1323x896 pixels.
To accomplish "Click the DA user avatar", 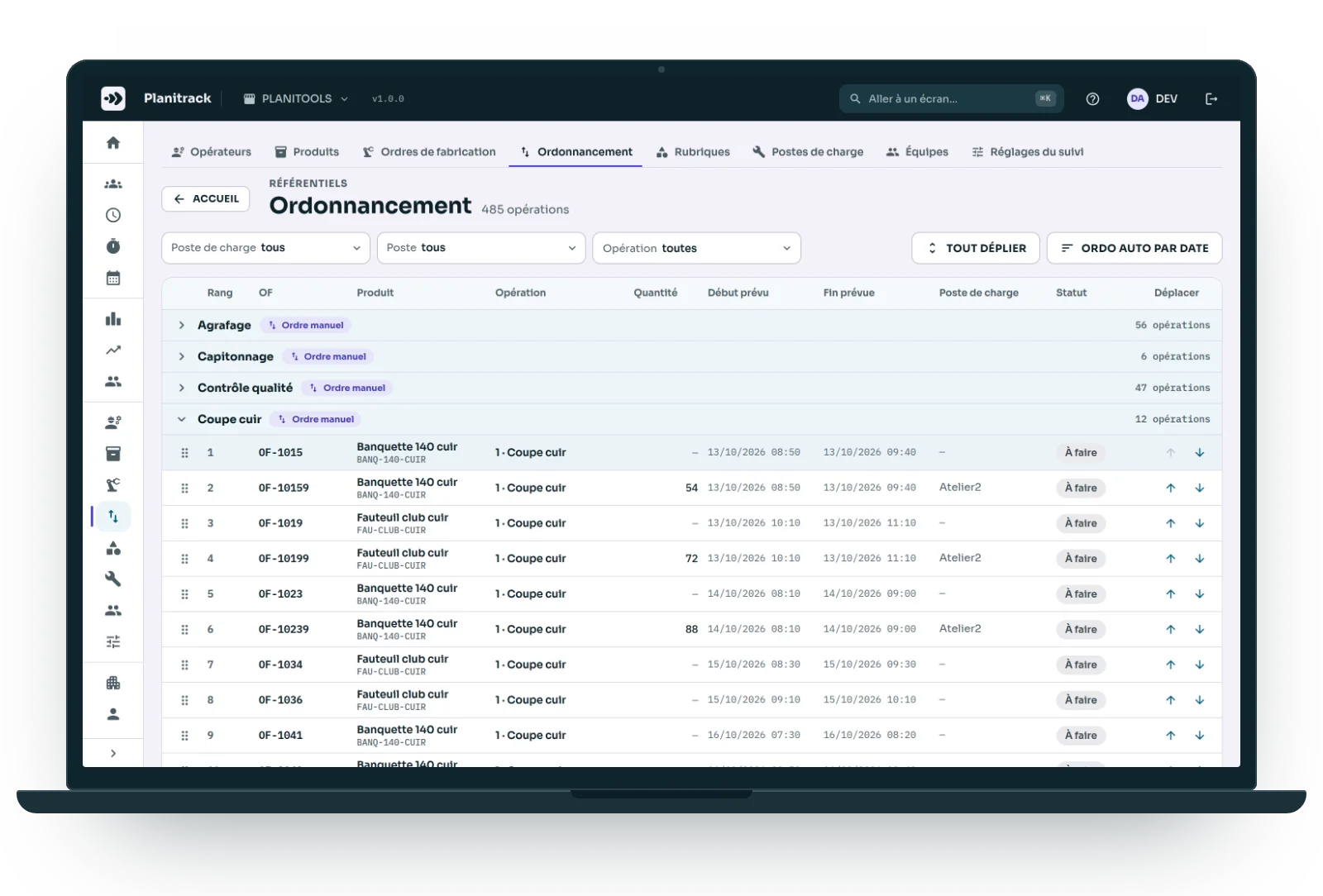I will tap(1138, 99).
